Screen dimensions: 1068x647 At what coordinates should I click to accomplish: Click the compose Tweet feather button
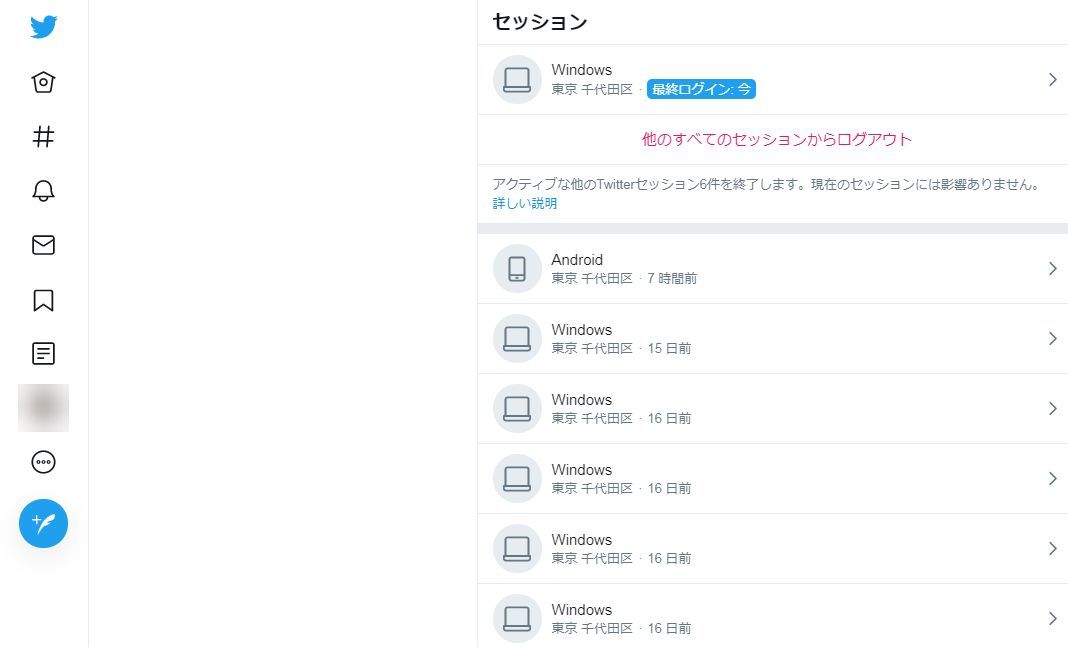[x=43, y=523]
